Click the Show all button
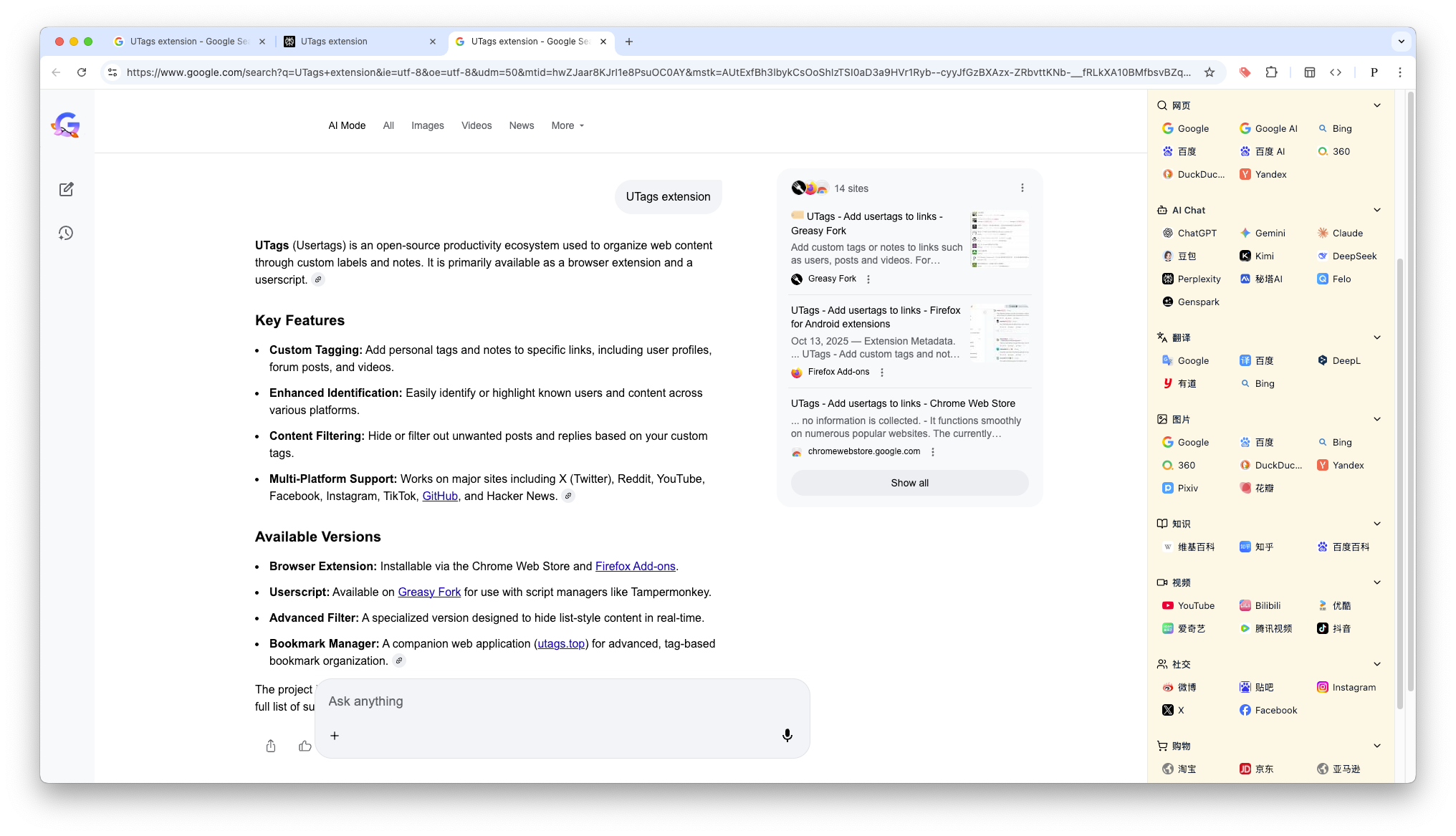This screenshot has width=1456, height=836. pos(909,483)
